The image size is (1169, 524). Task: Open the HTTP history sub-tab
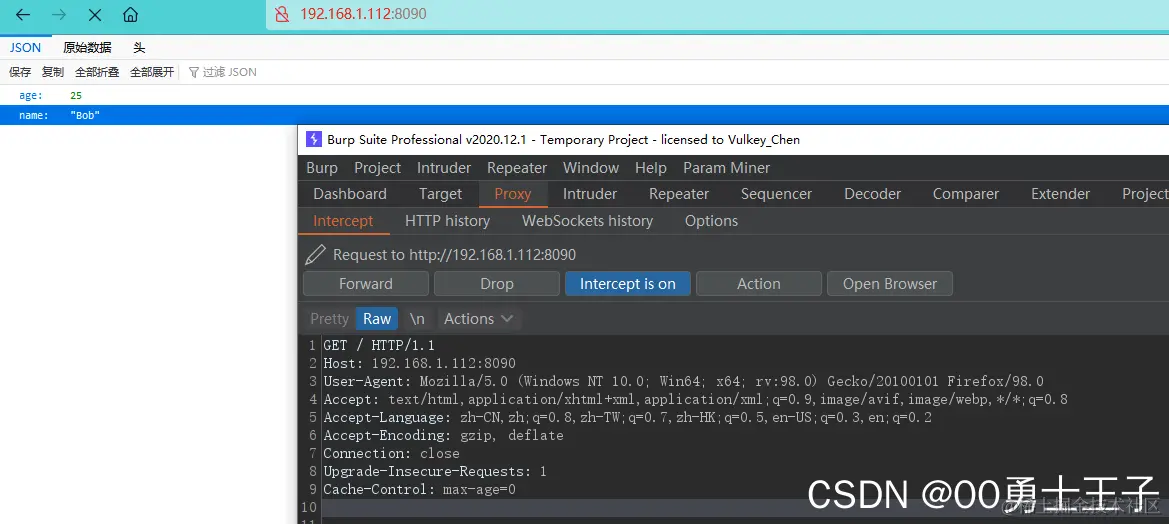click(x=447, y=221)
